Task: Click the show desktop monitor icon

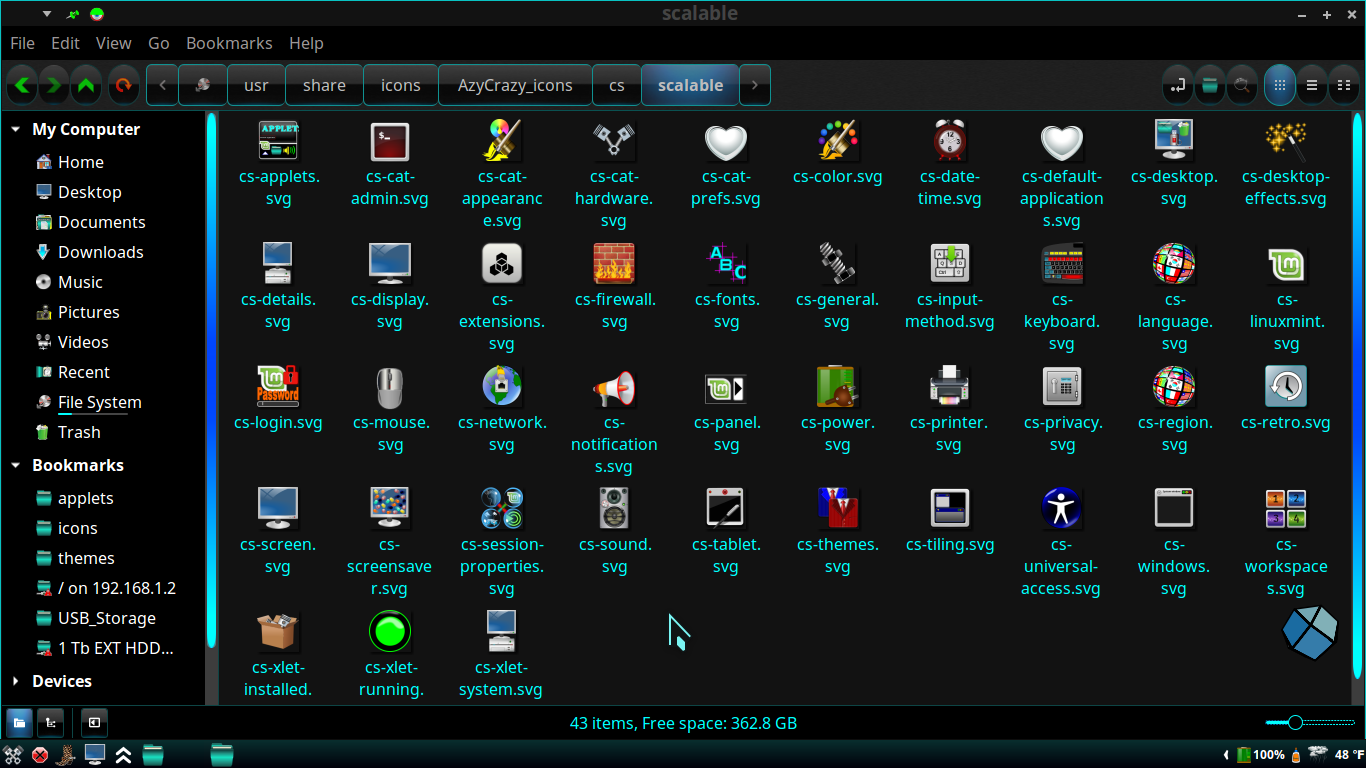Action: pyautogui.click(x=95, y=754)
